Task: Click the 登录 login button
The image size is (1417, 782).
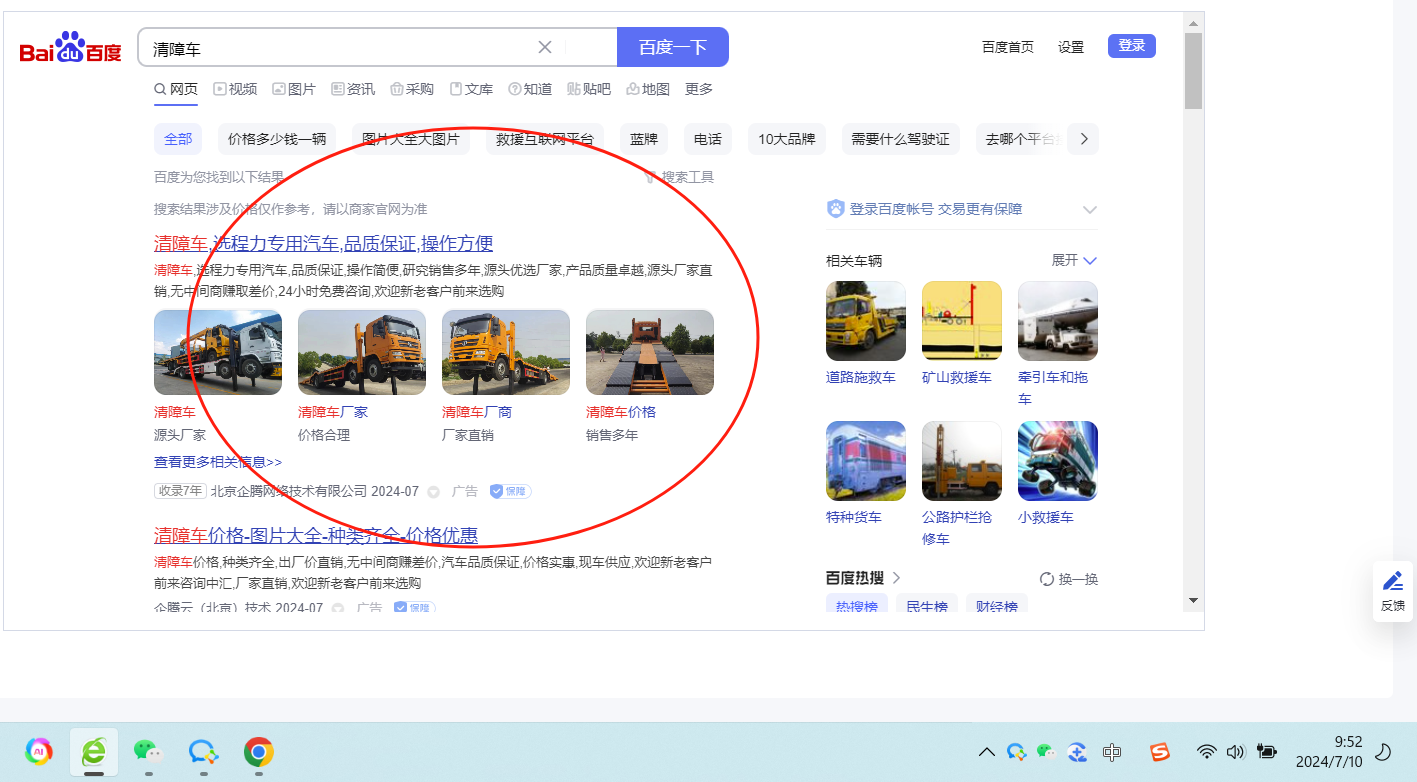Action: [1131, 46]
